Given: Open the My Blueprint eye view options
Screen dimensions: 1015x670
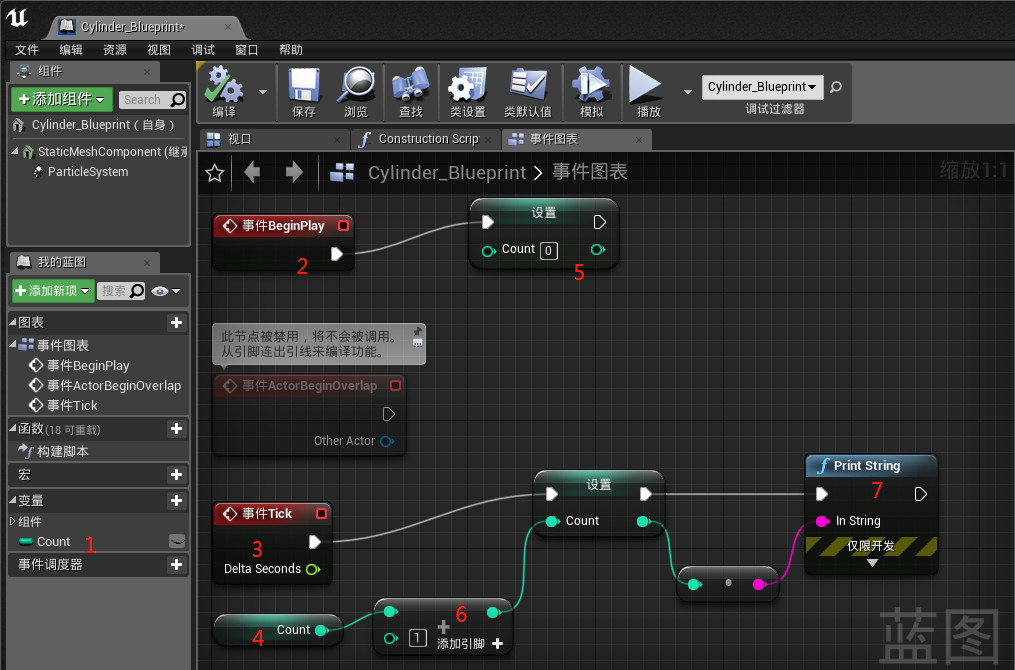Looking at the screenshot, I should pyautogui.click(x=165, y=291).
